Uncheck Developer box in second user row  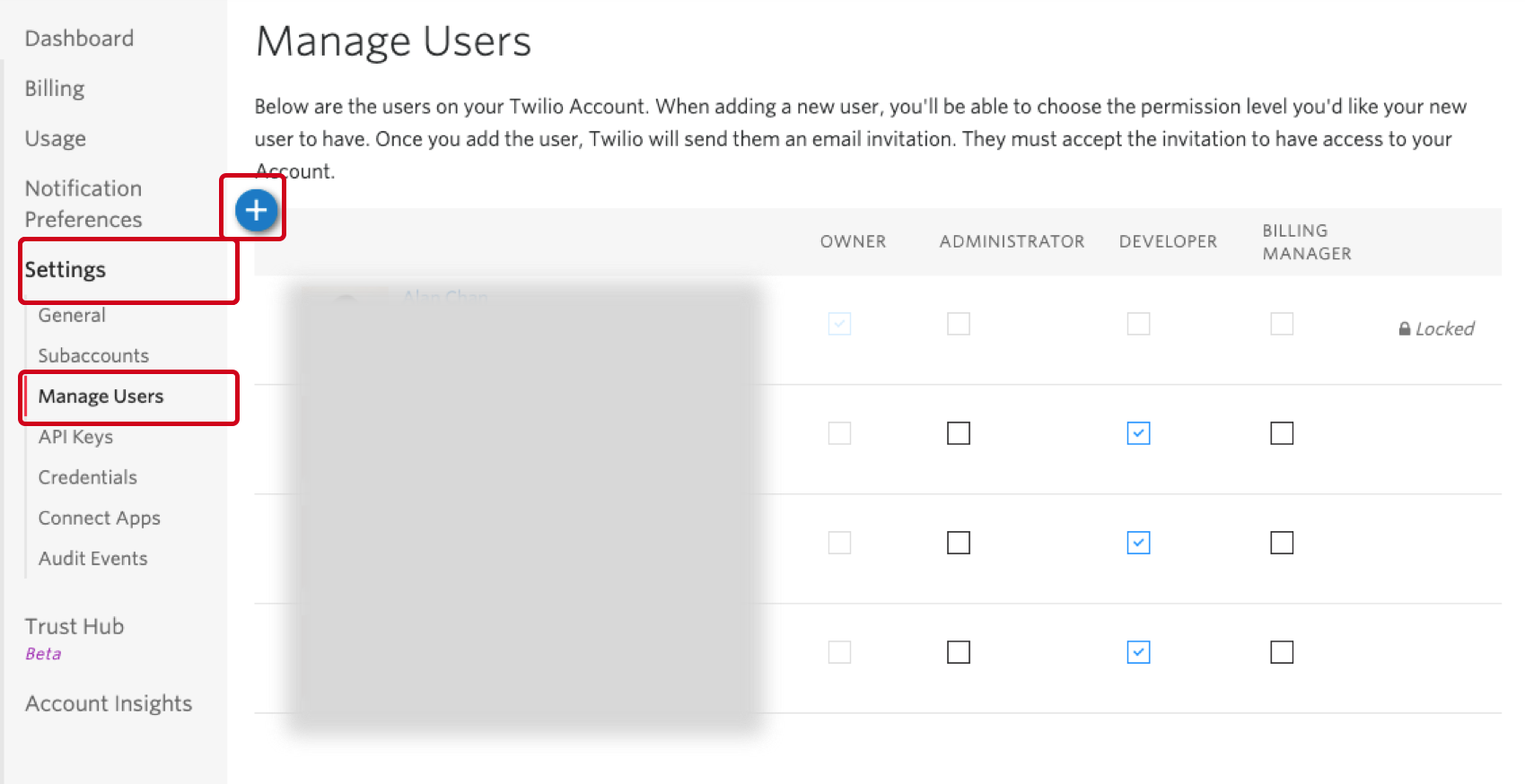1137,433
